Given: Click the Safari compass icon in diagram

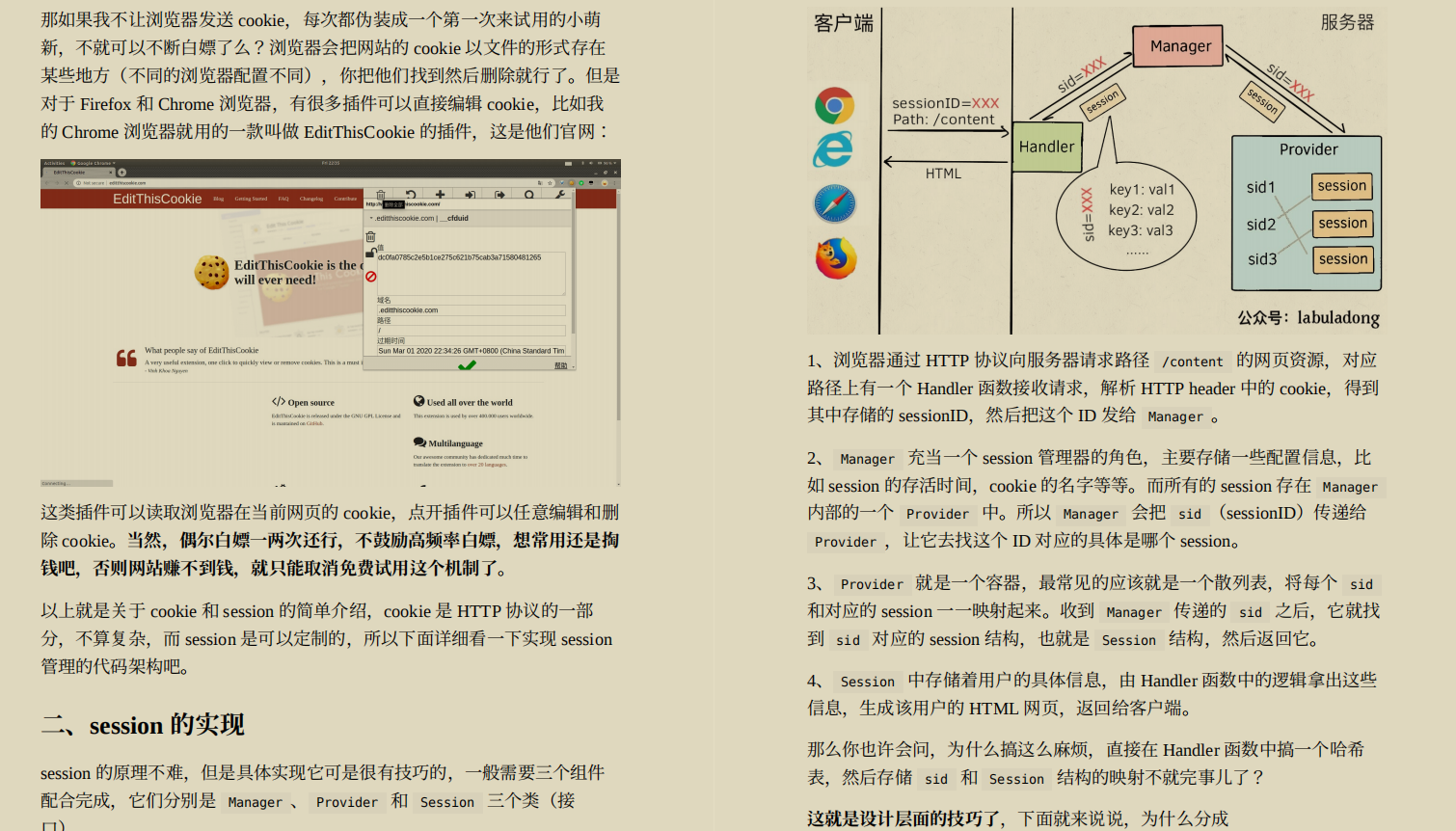Looking at the screenshot, I should click(x=835, y=203).
